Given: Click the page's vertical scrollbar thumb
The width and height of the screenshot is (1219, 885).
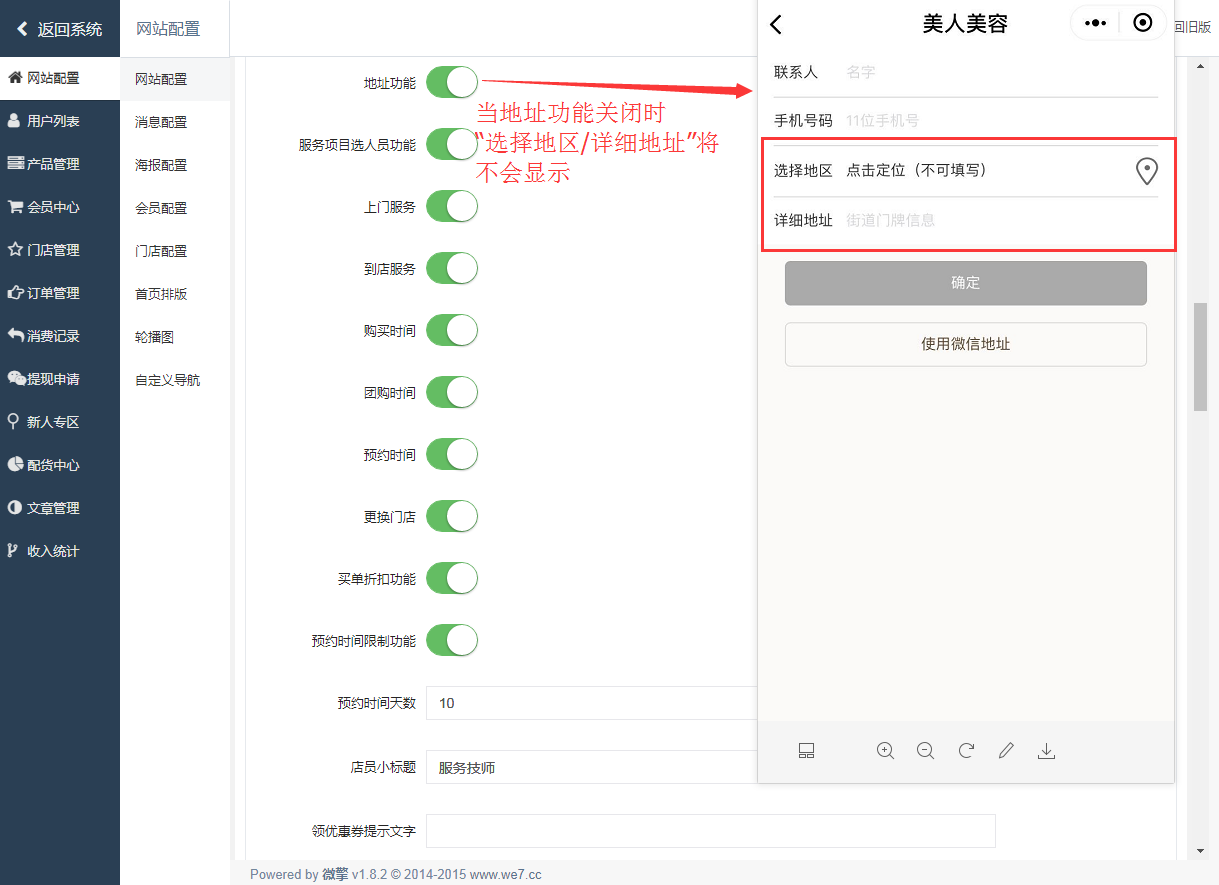Looking at the screenshot, I should coord(1200,355).
